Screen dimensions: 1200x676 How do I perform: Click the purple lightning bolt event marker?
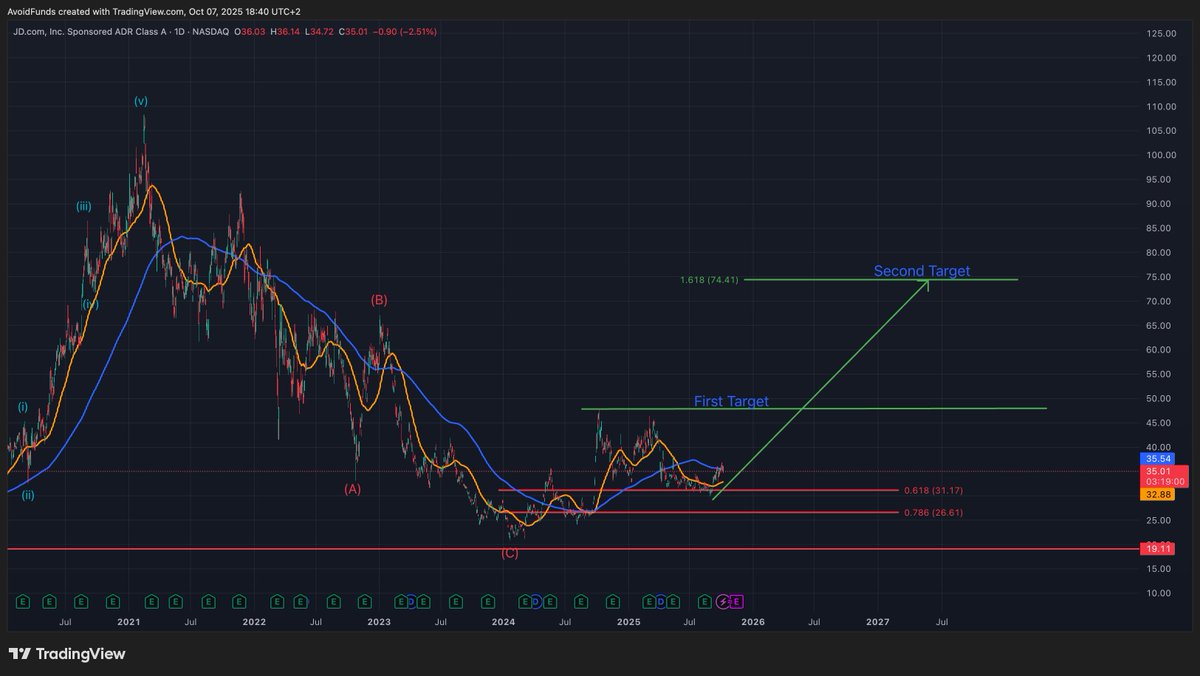pos(723,602)
